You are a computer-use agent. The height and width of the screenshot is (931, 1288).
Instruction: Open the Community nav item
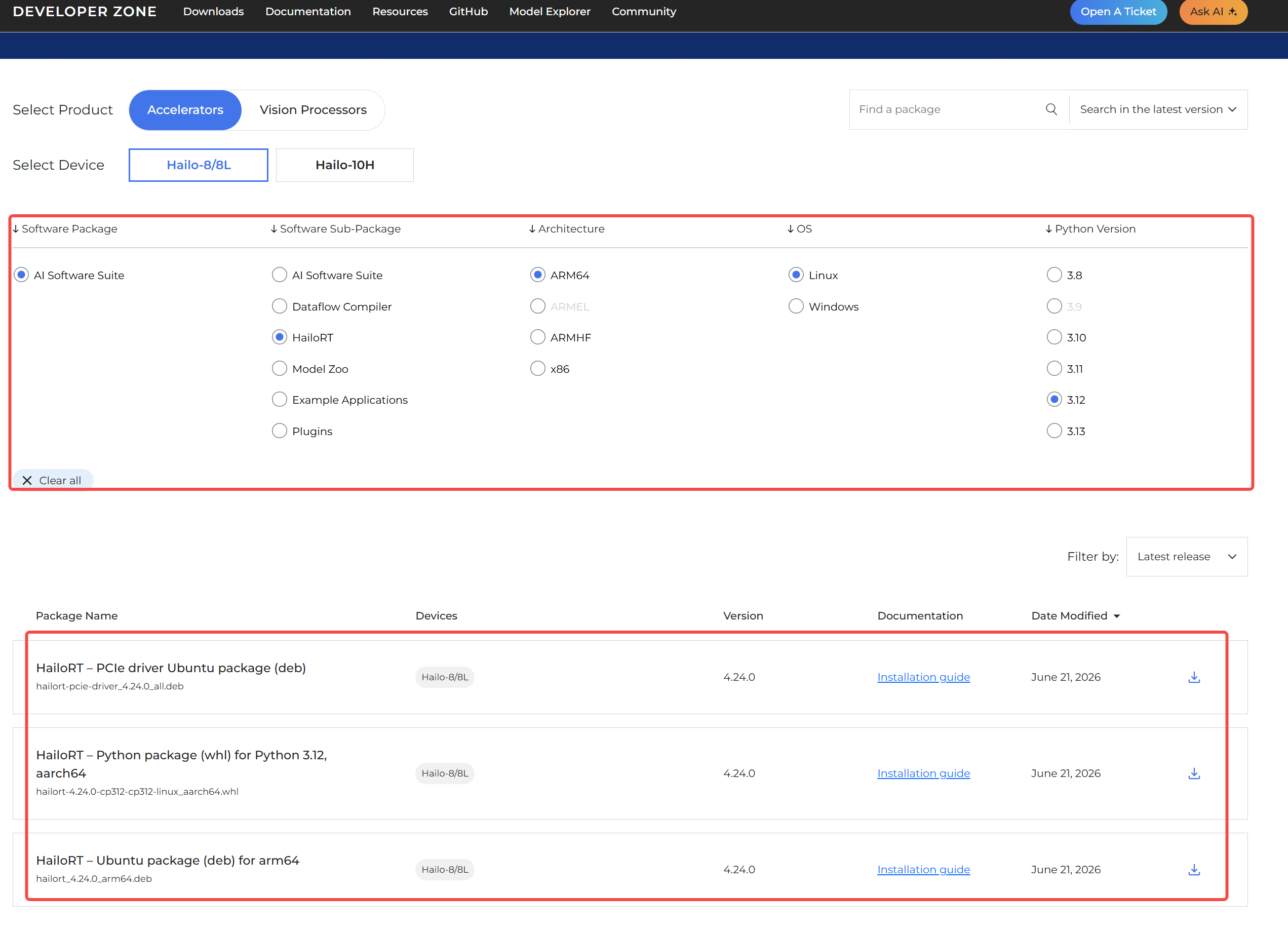click(x=643, y=11)
